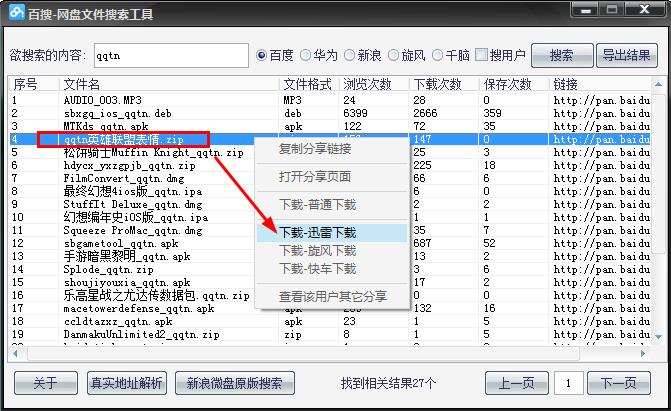
Task: Select the 百度 radio button
Action: click(263, 55)
